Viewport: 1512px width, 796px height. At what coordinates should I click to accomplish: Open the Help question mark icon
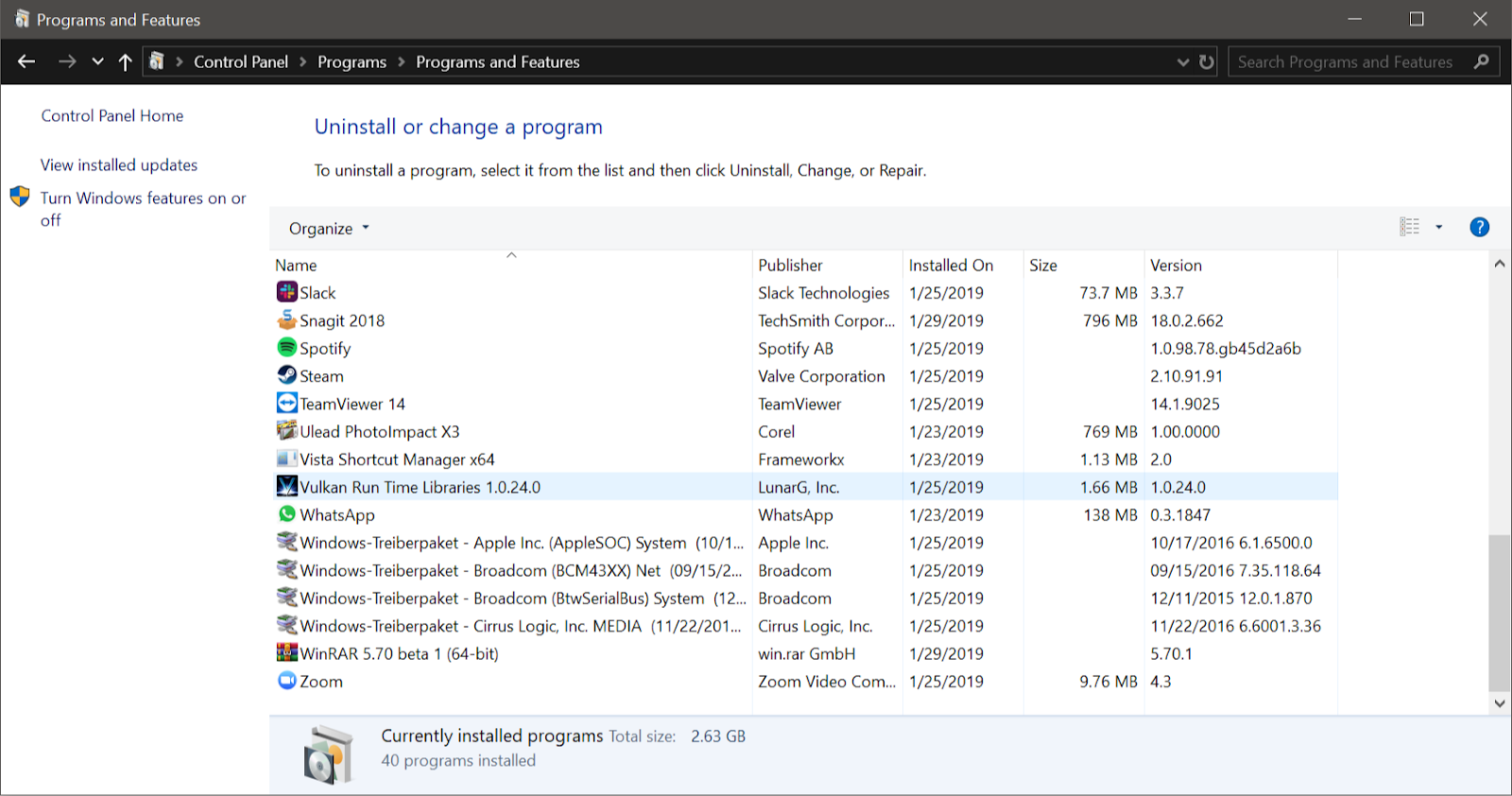1480,227
